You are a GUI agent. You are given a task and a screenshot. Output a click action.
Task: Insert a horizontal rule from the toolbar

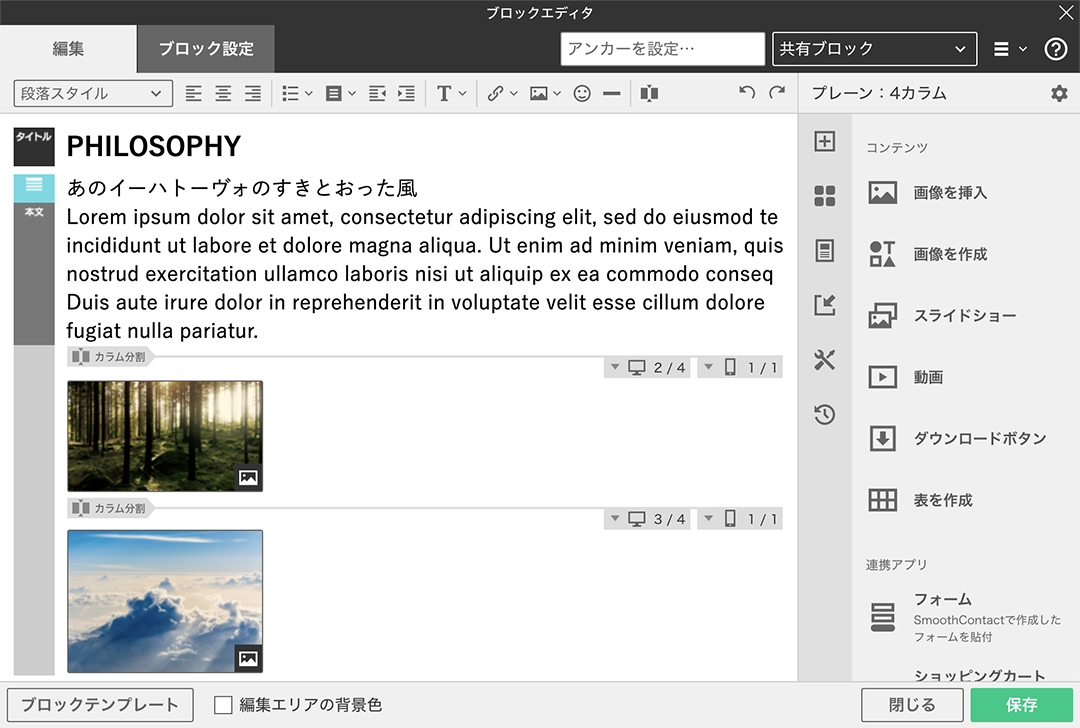click(x=612, y=93)
